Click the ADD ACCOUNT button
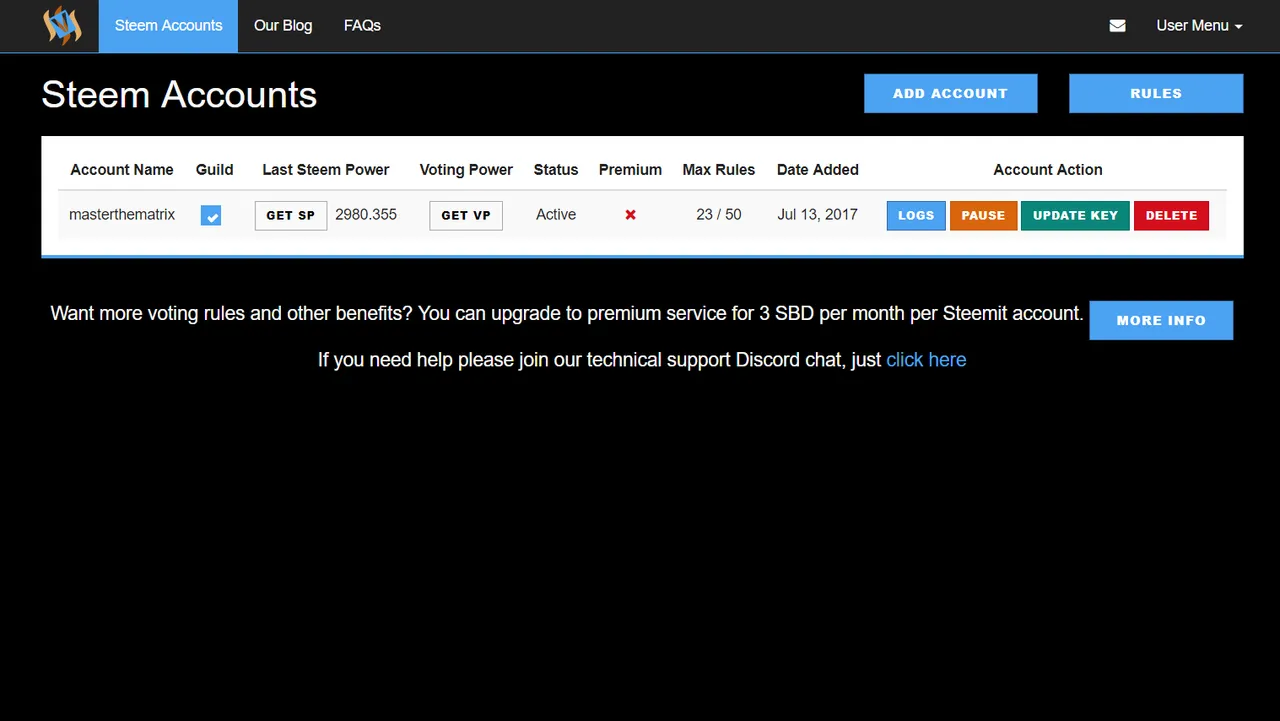 click(x=950, y=93)
